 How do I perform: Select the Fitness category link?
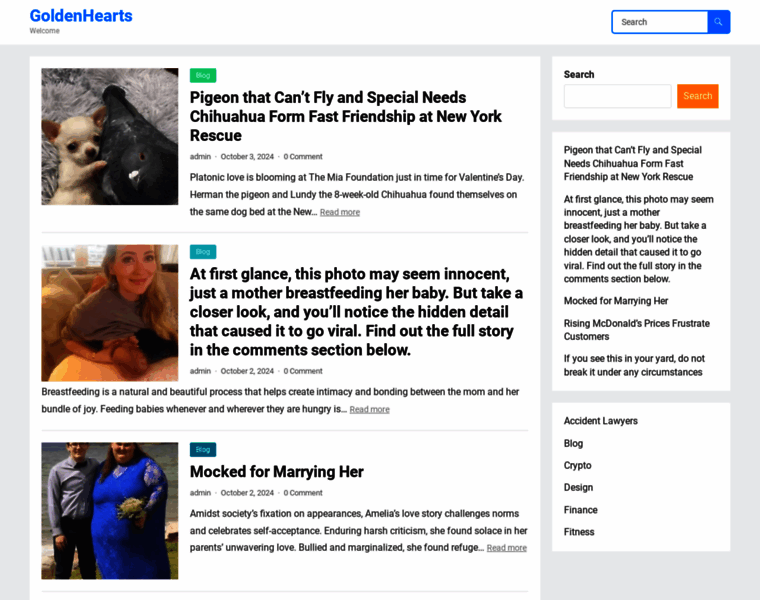[x=579, y=532]
